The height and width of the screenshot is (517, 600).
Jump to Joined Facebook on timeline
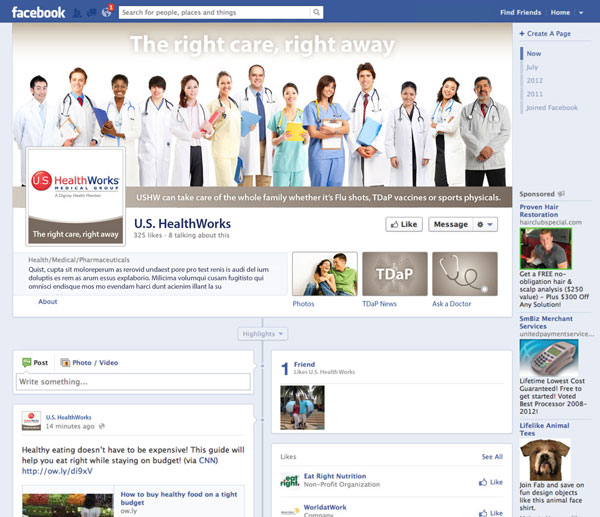[552, 108]
